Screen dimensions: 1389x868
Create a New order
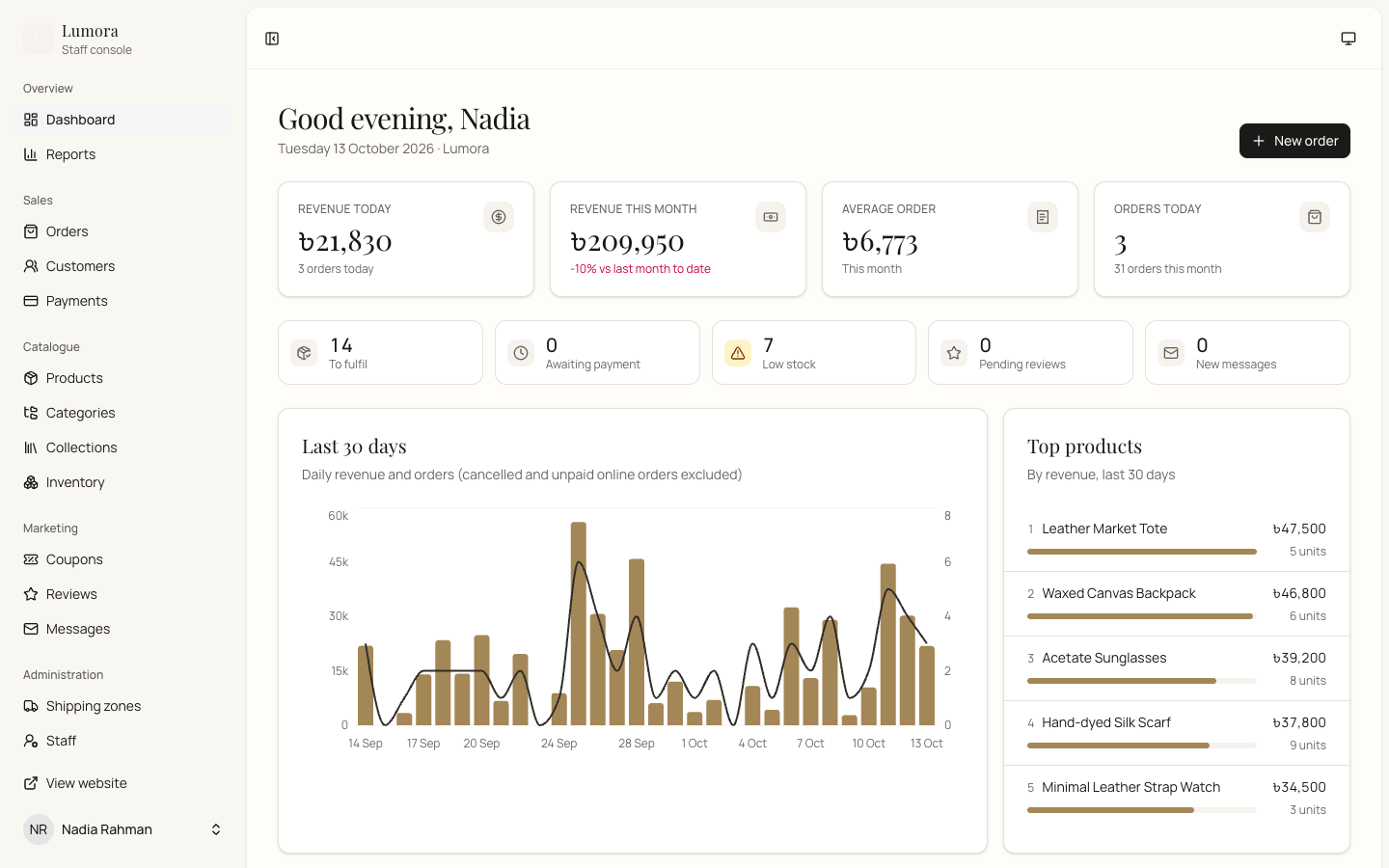pos(1294,141)
